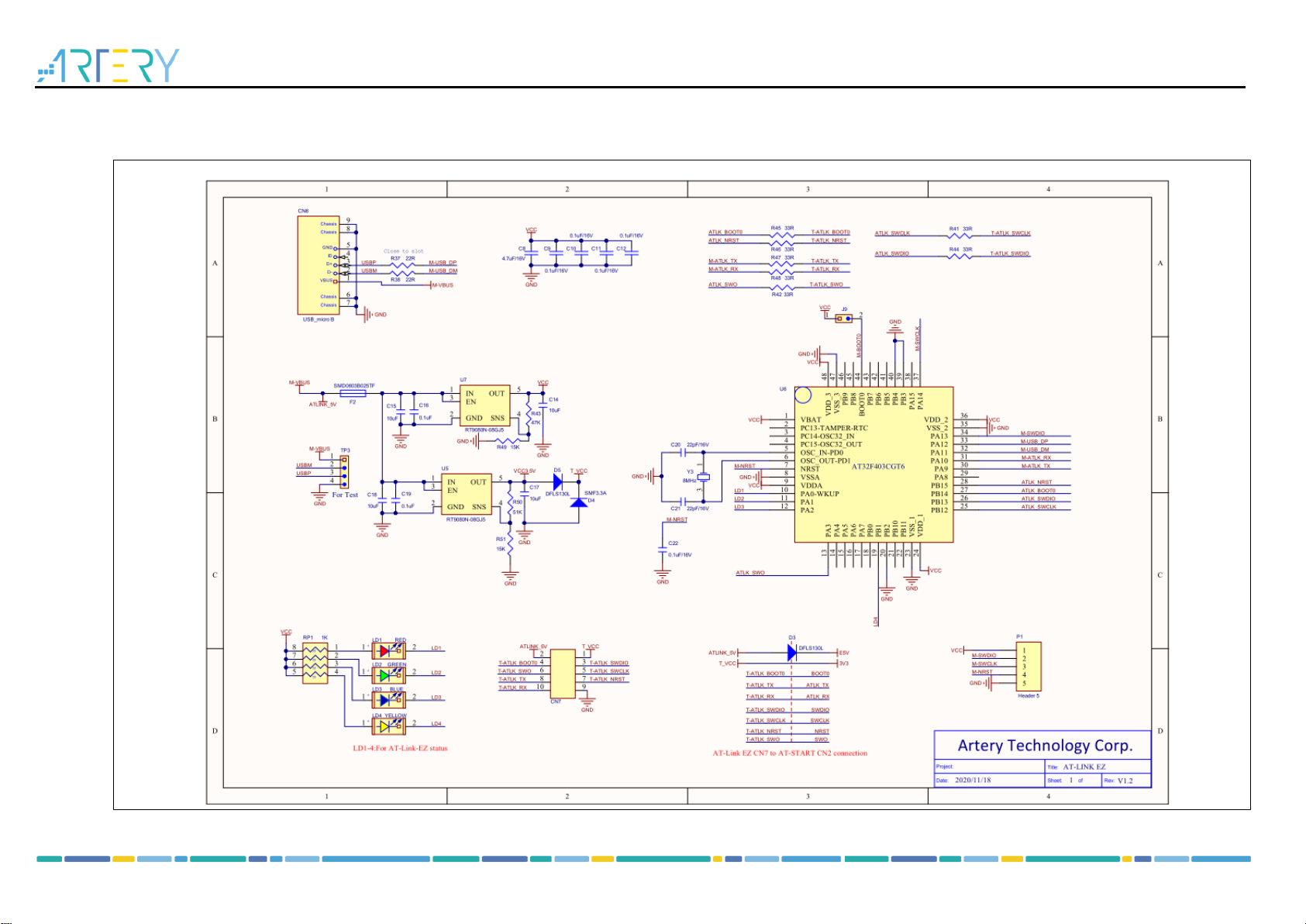Click the 'T-ATLK_SWDIO' net label beside R44
Screen dimensions: 1306x924
[1010, 253]
